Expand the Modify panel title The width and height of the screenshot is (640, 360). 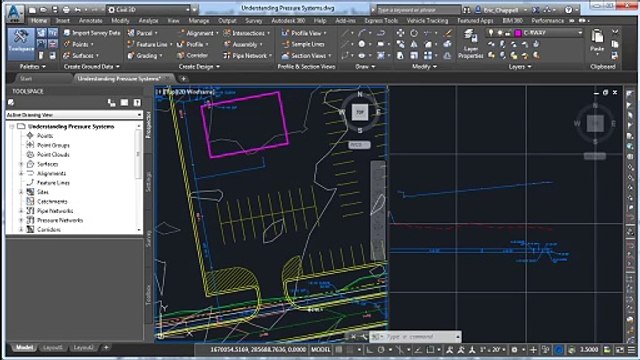[x=424, y=66]
